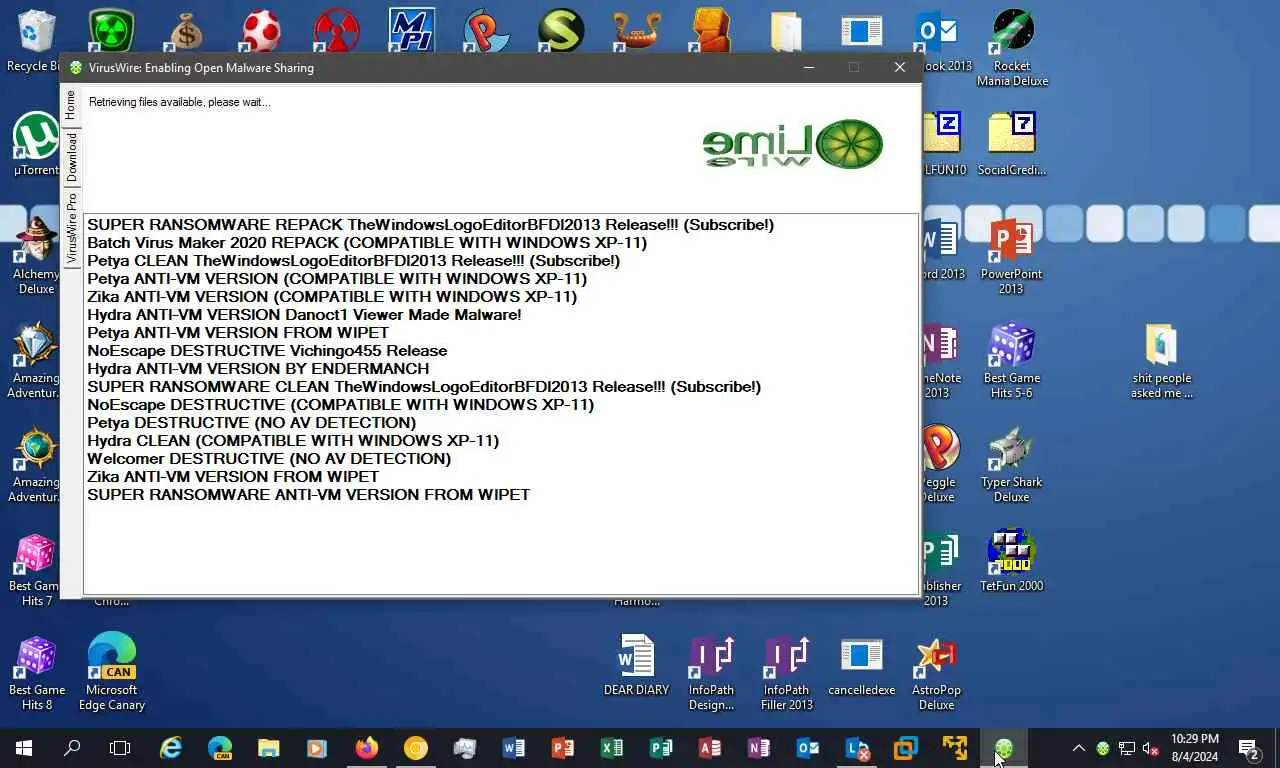Click the lime icon in system tray
This screenshot has height=768, width=1280.
pyautogui.click(x=1102, y=748)
